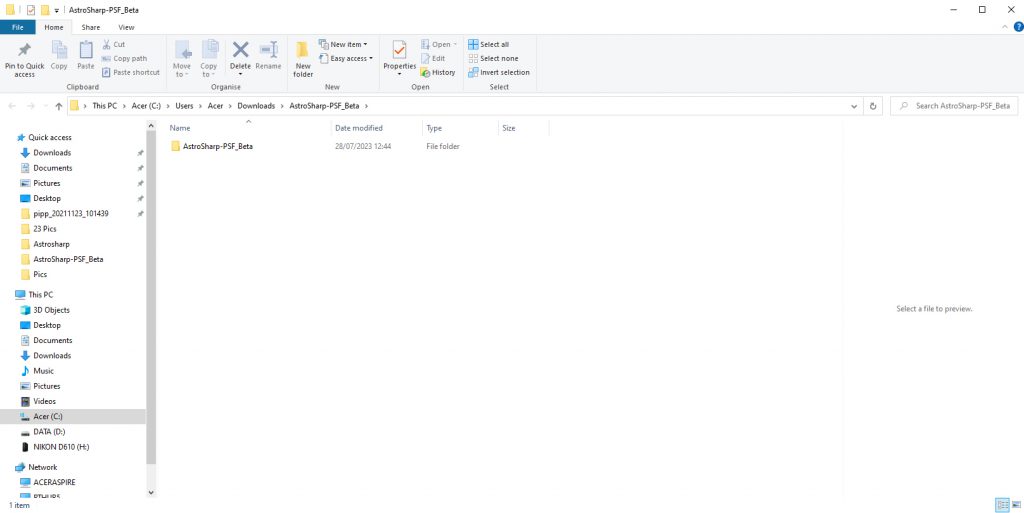Sort by Size column header
This screenshot has height=513, width=1024.
pos(509,128)
